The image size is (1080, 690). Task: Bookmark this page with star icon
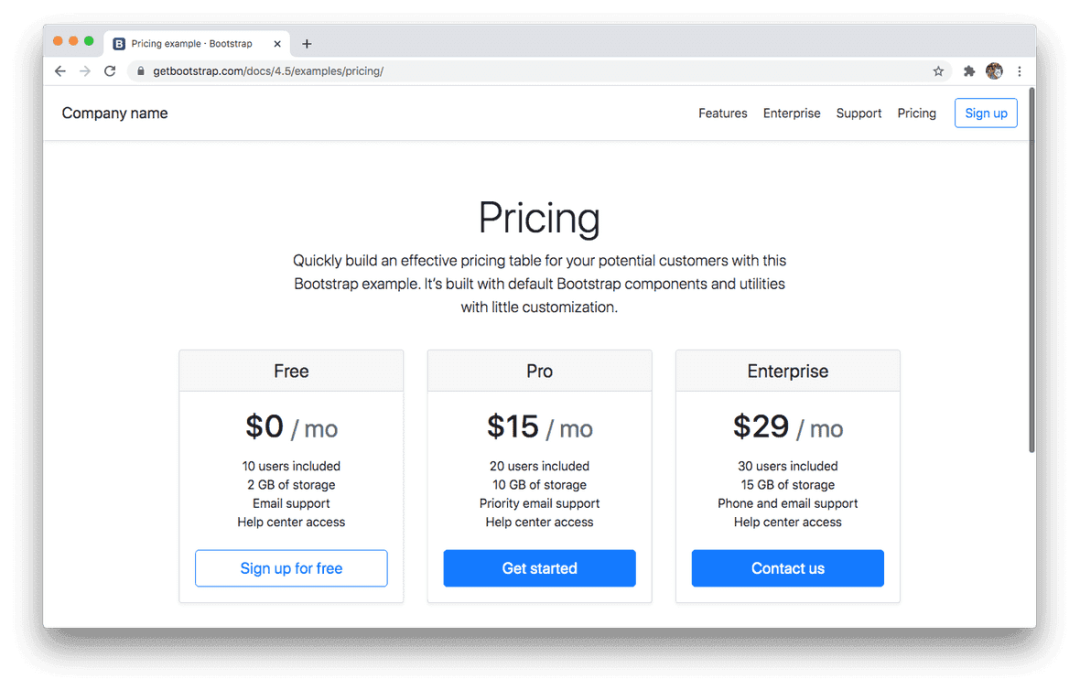coord(938,71)
